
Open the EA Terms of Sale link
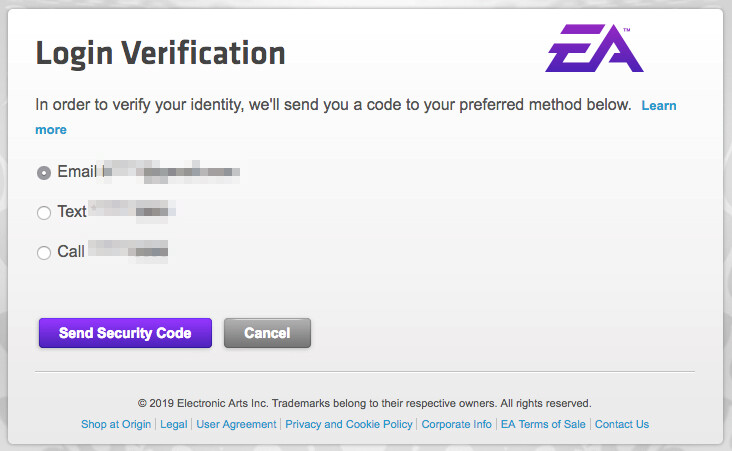tap(543, 424)
